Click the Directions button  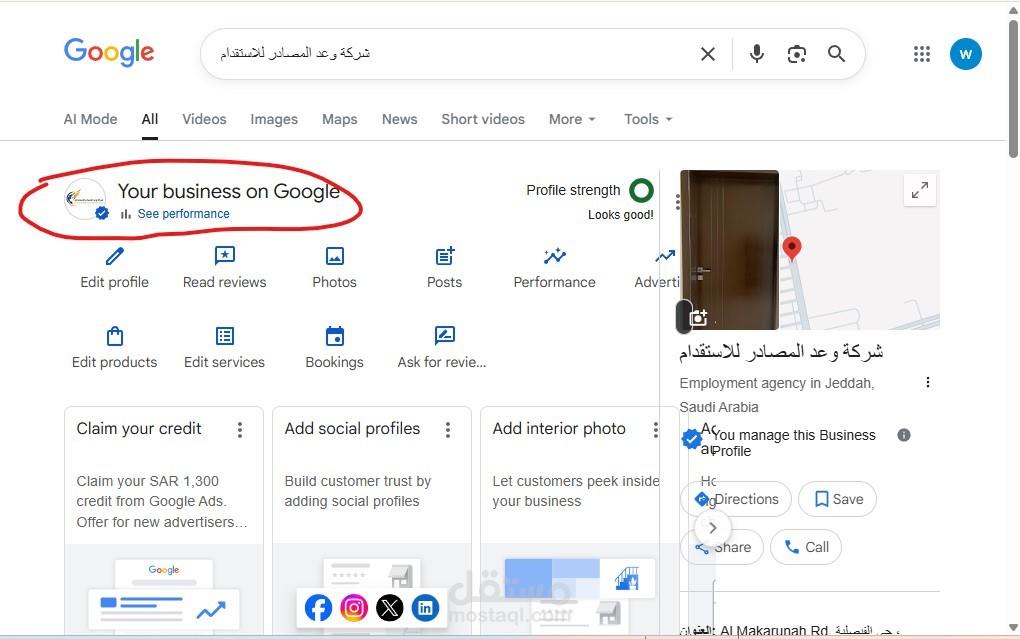(x=736, y=499)
